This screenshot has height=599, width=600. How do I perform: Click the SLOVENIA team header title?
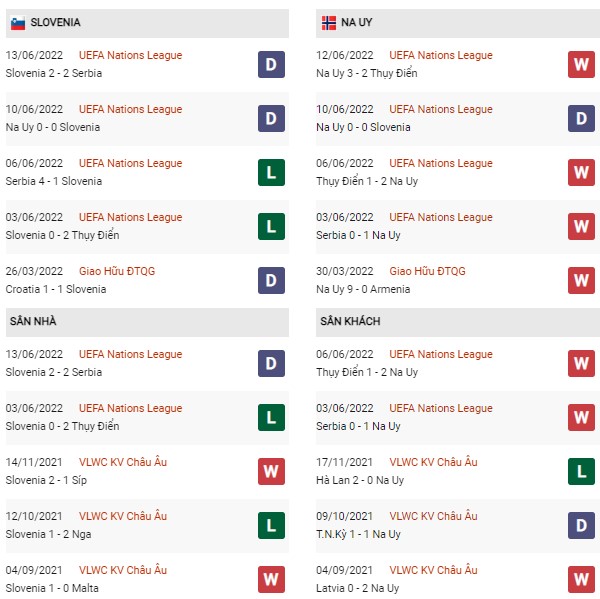pyautogui.click(x=55, y=23)
